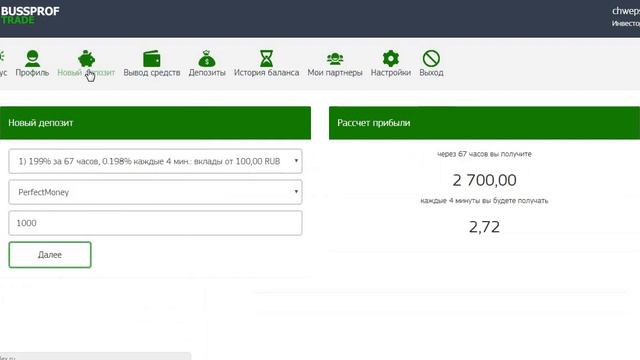Click the 2,72 per-interval value
The image size is (640, 360).
click(x=484, y=227)
